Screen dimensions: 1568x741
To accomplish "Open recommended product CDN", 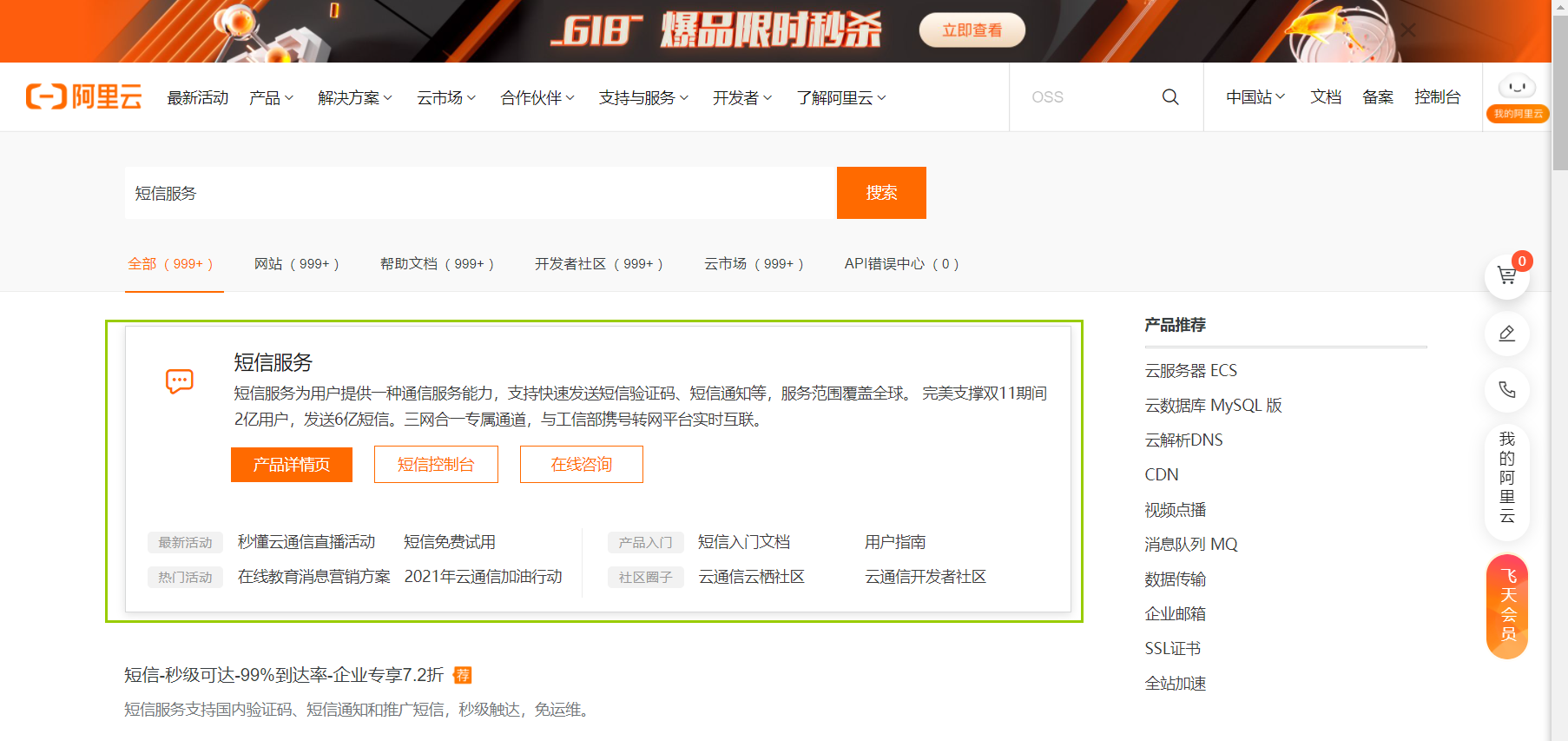I will [1162, 475].
